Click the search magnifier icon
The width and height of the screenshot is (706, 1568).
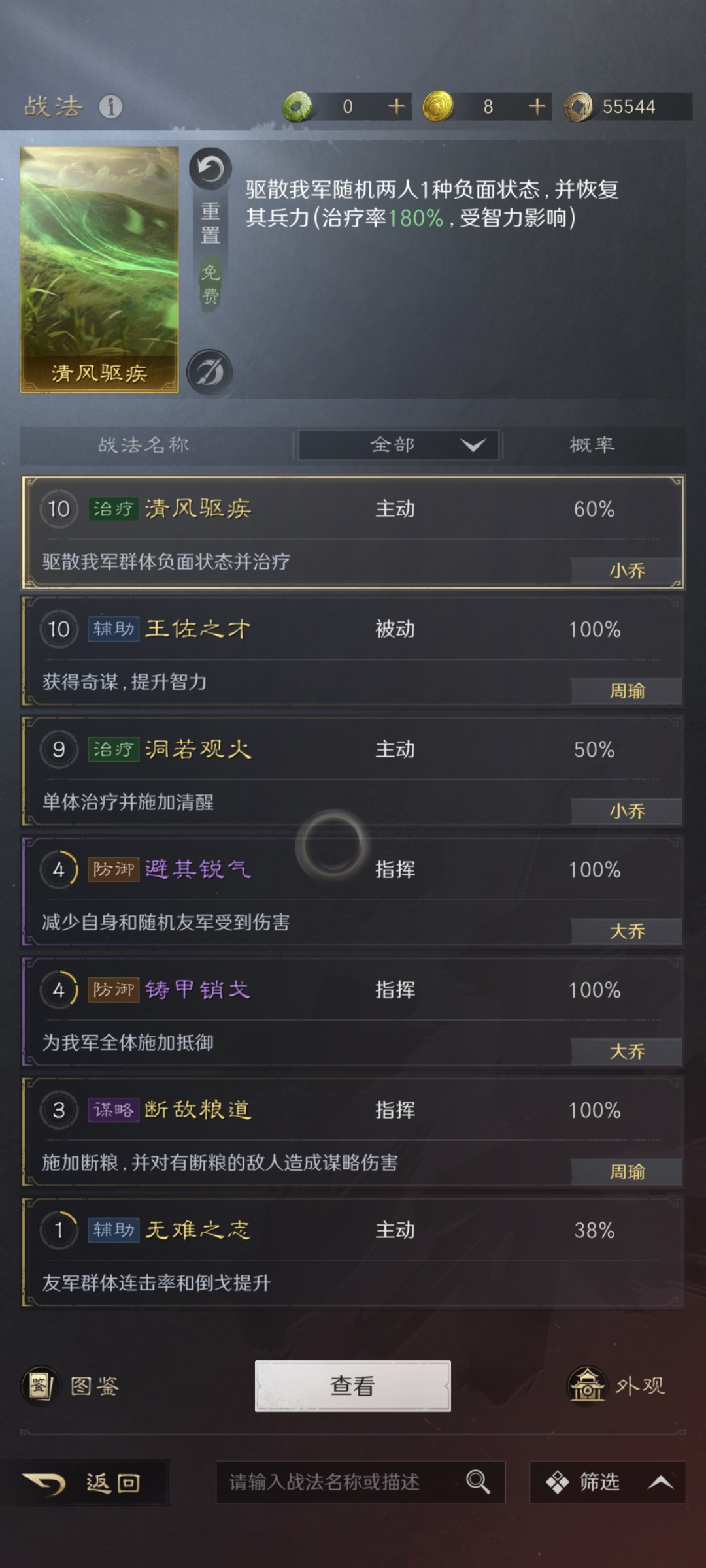[x=478, y=1482]
